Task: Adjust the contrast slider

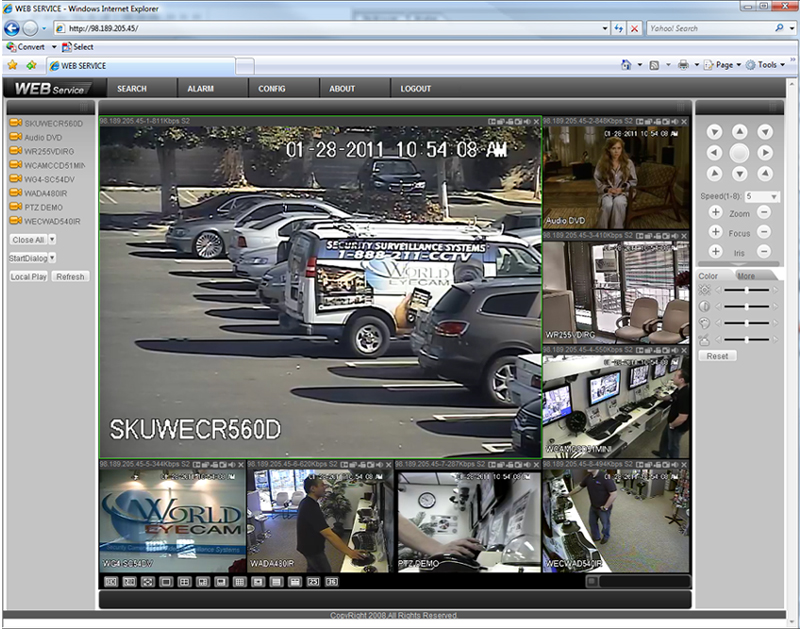Action: pos(746,307)
